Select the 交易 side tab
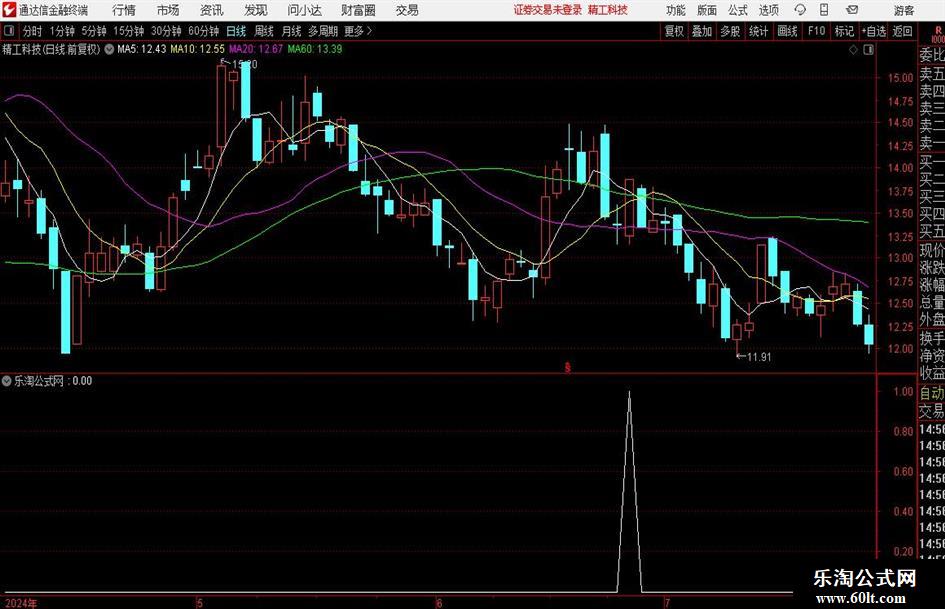This screenshot has width=945, height=609. [x=932, y=411]
